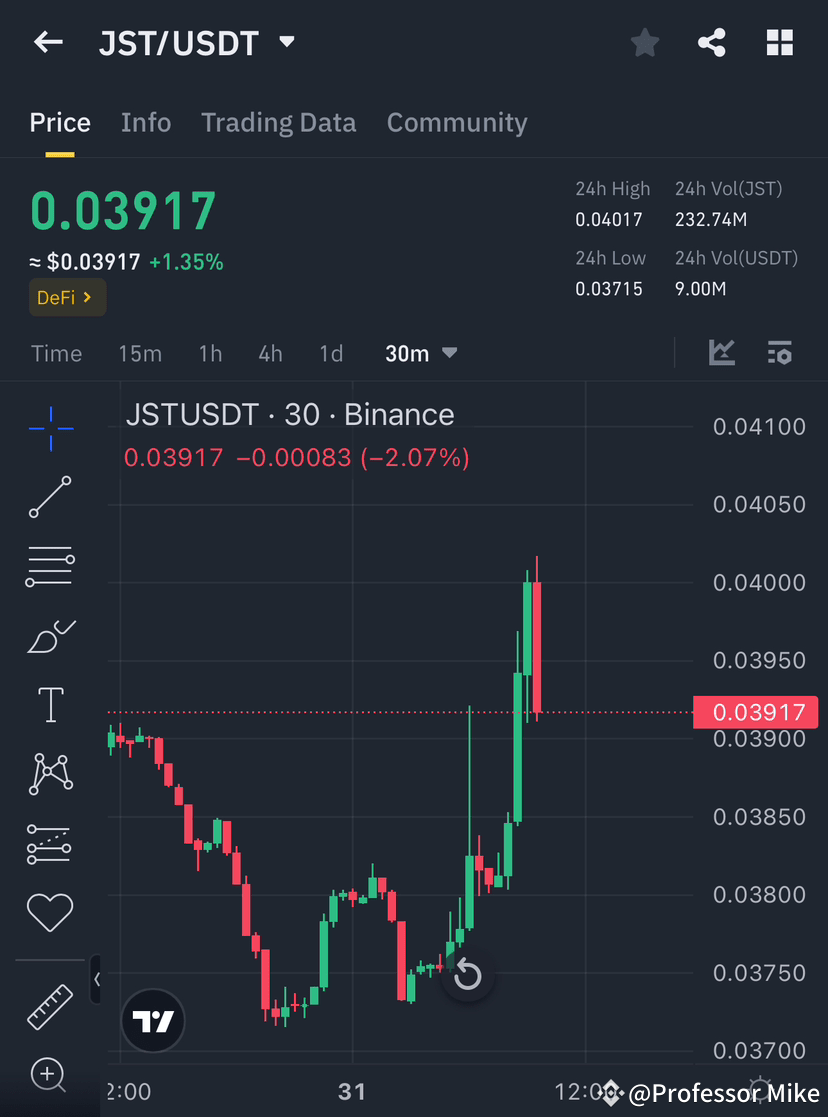Image resolution: width=828 pixels, height=1117 pixels.
Task: Switch to the Trading Data tab
Action: 278,122
